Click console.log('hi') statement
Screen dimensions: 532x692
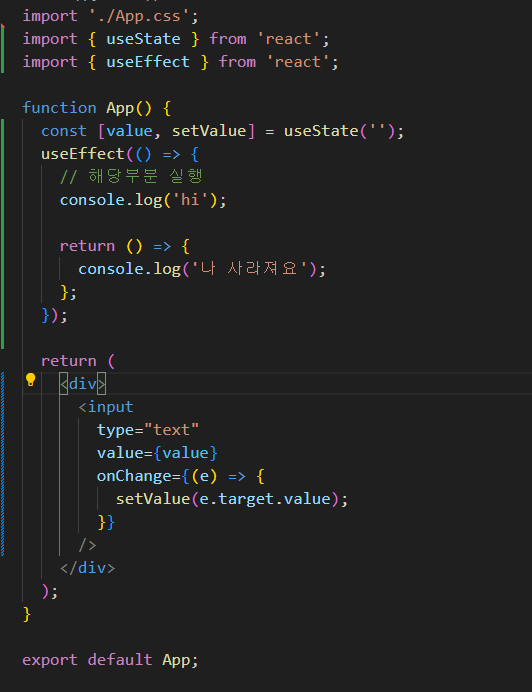(143, 200)
